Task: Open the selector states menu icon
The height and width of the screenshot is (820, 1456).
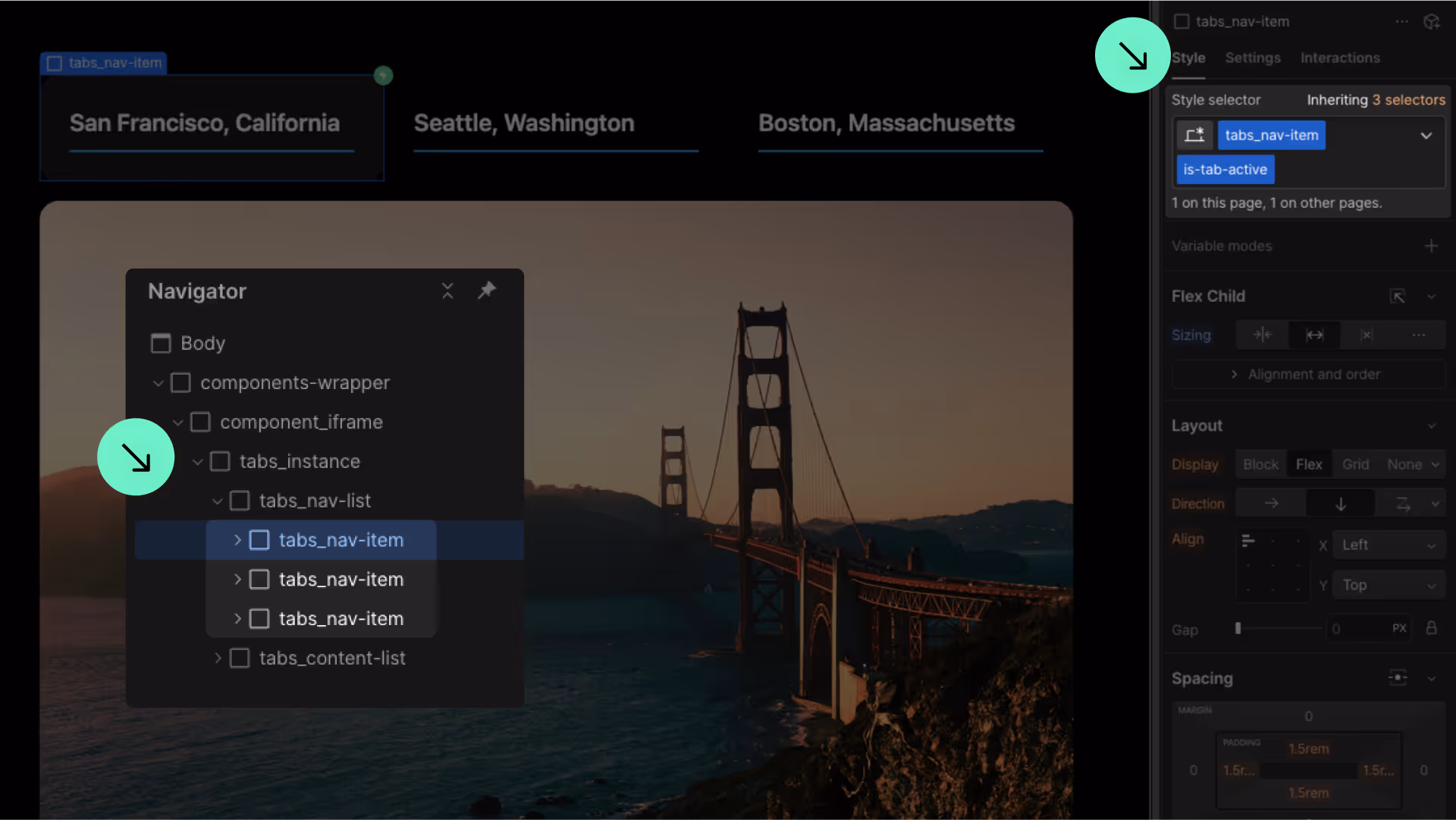Action: [1194, 135]
